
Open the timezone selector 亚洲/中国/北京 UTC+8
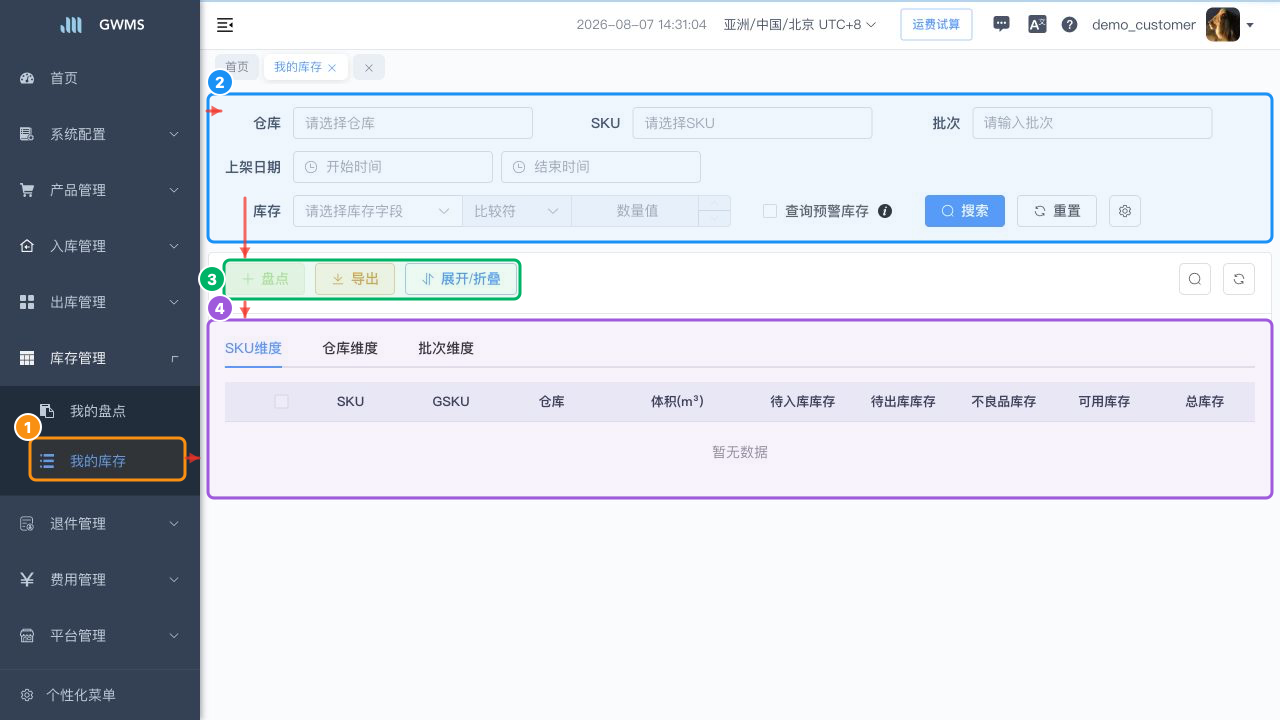[800, 24]
